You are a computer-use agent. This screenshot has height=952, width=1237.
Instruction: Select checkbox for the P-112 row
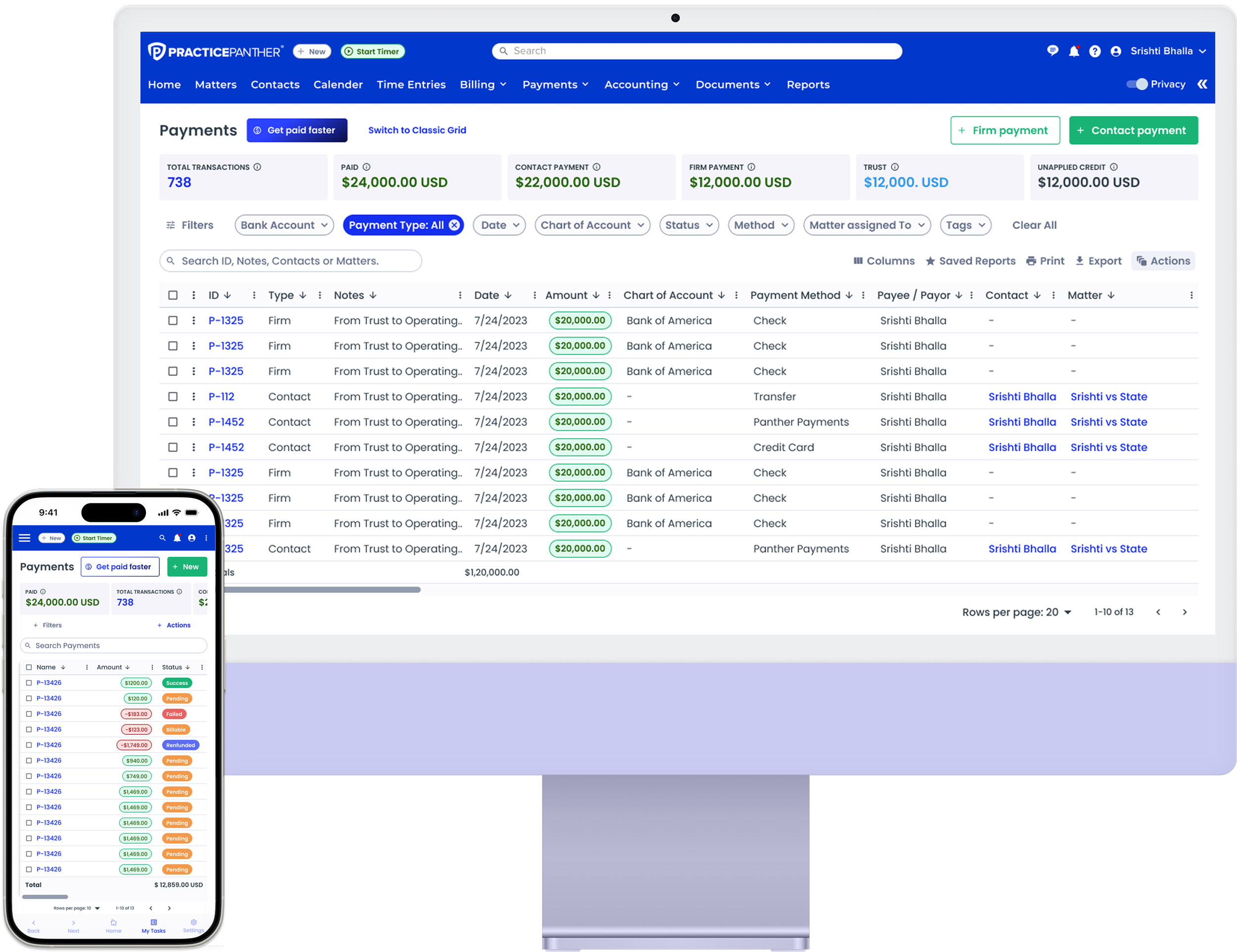tap(173, 397)
